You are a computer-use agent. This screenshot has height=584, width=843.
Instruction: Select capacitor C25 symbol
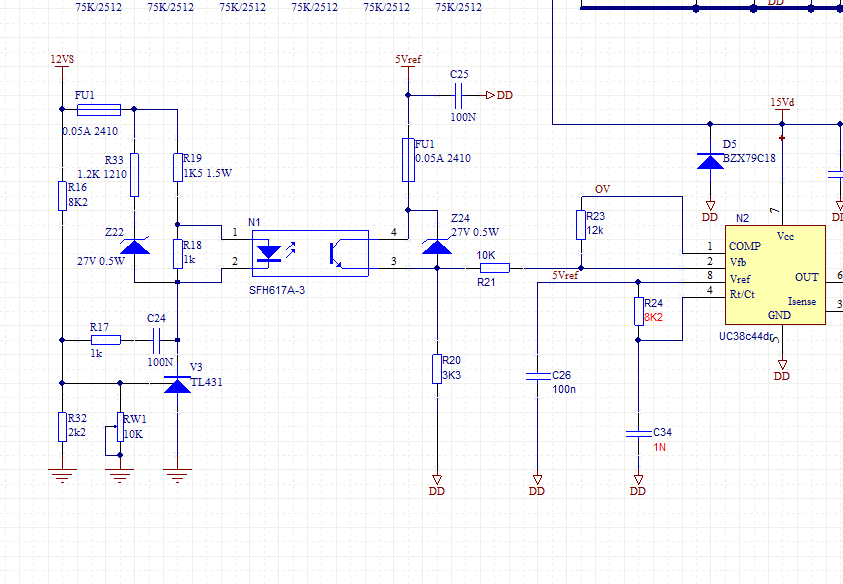coord(459,96)
